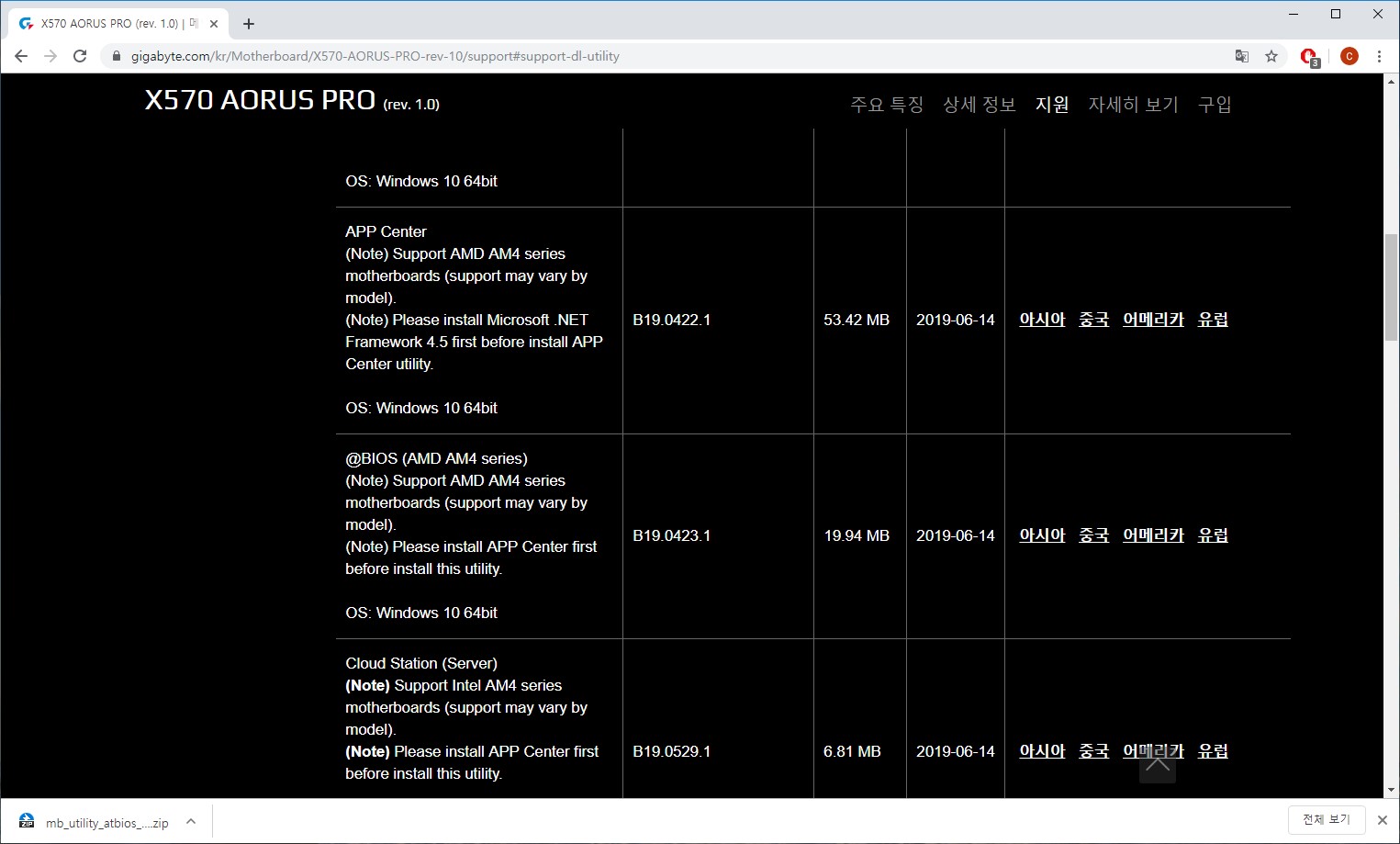Select the @BIOS (AMD AM4 series) name
This screenshot has width=1400, height=844.
436,458
